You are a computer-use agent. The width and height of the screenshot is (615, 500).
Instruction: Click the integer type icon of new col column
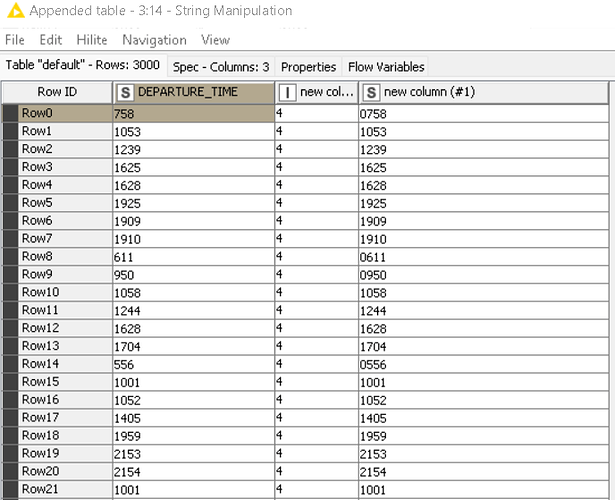click(x=287, y=93)
